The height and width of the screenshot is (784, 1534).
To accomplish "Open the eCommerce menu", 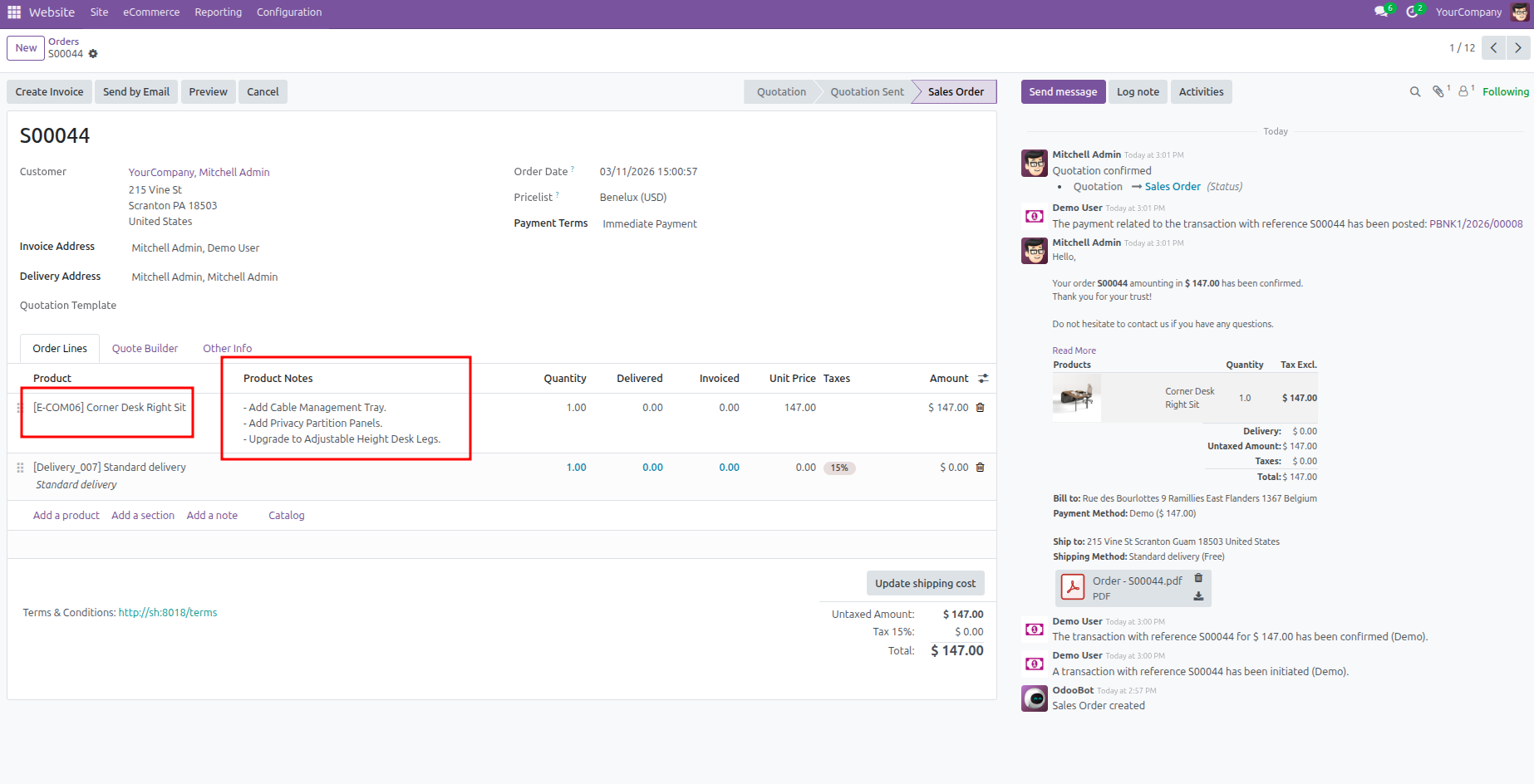I will click(151, 12).
